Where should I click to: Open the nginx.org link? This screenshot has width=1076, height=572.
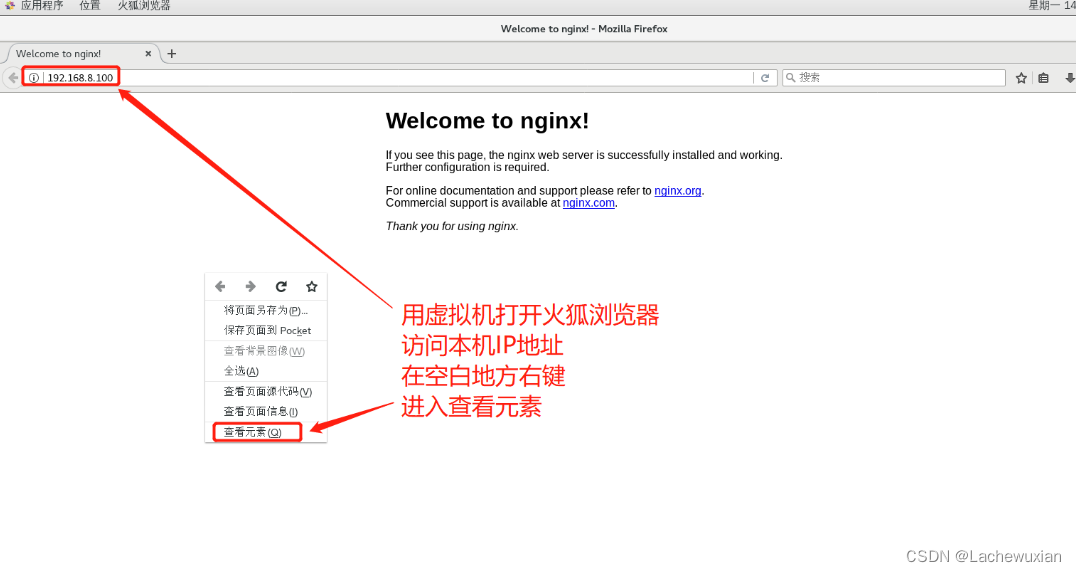tap(677, 191)
